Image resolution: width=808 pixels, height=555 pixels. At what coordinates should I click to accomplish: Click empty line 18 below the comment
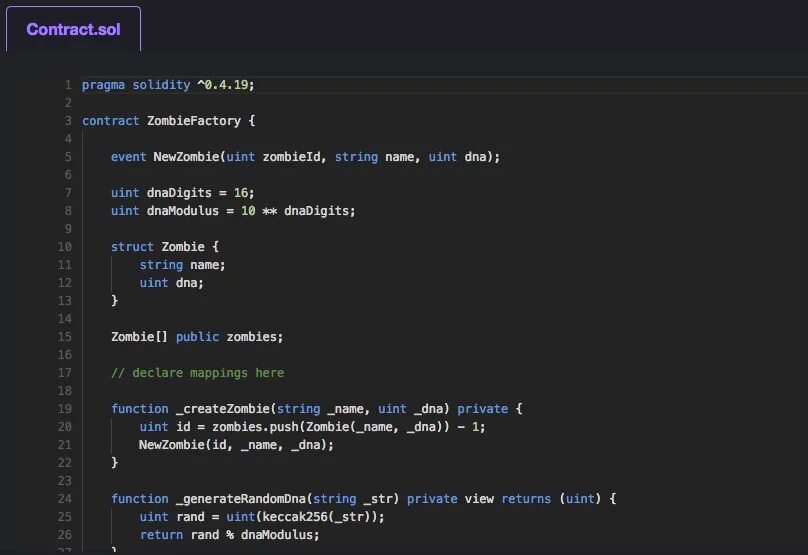click(x=443, y=391)
